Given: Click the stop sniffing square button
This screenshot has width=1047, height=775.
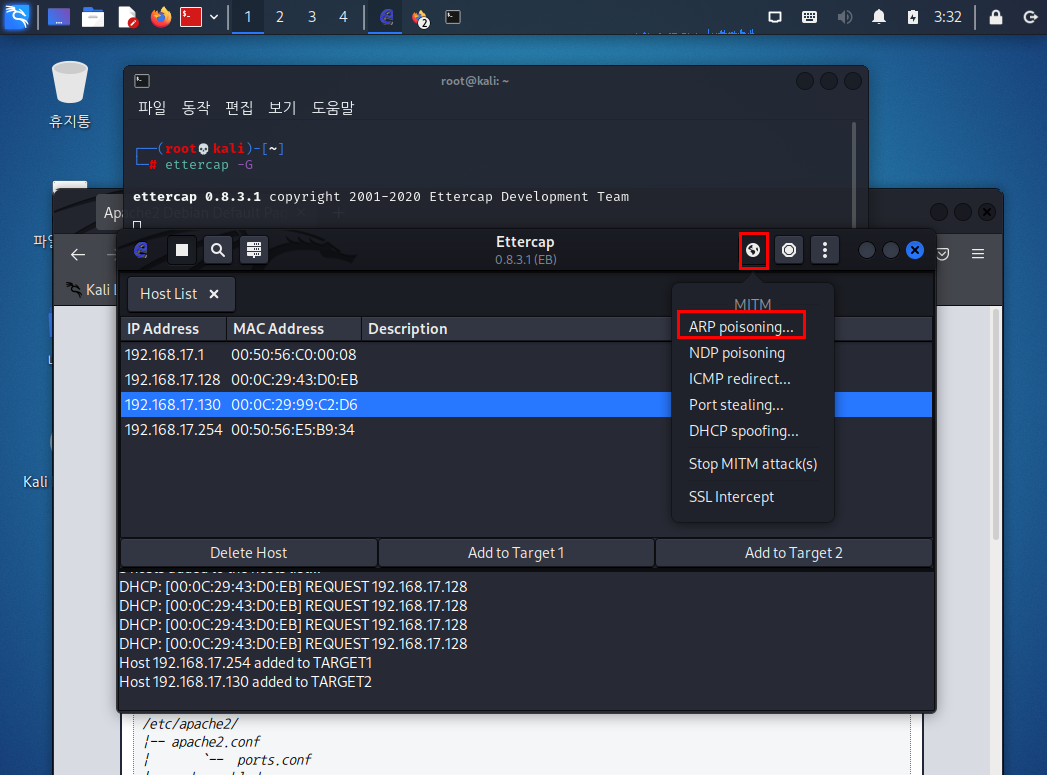Looking at the screenshot, I should 182,250.
